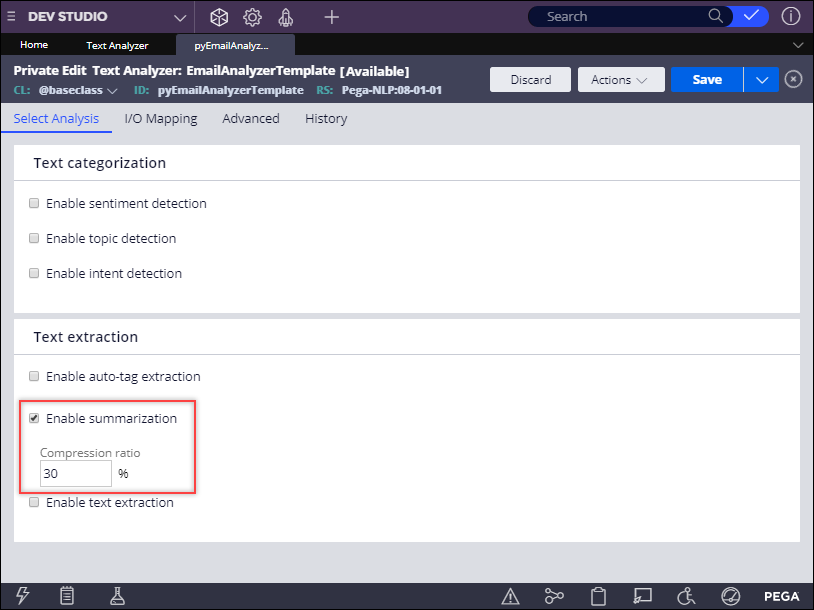Open the Actions dropdown menu
Viewport: 814px width, 610px height.
click(619, 80)
